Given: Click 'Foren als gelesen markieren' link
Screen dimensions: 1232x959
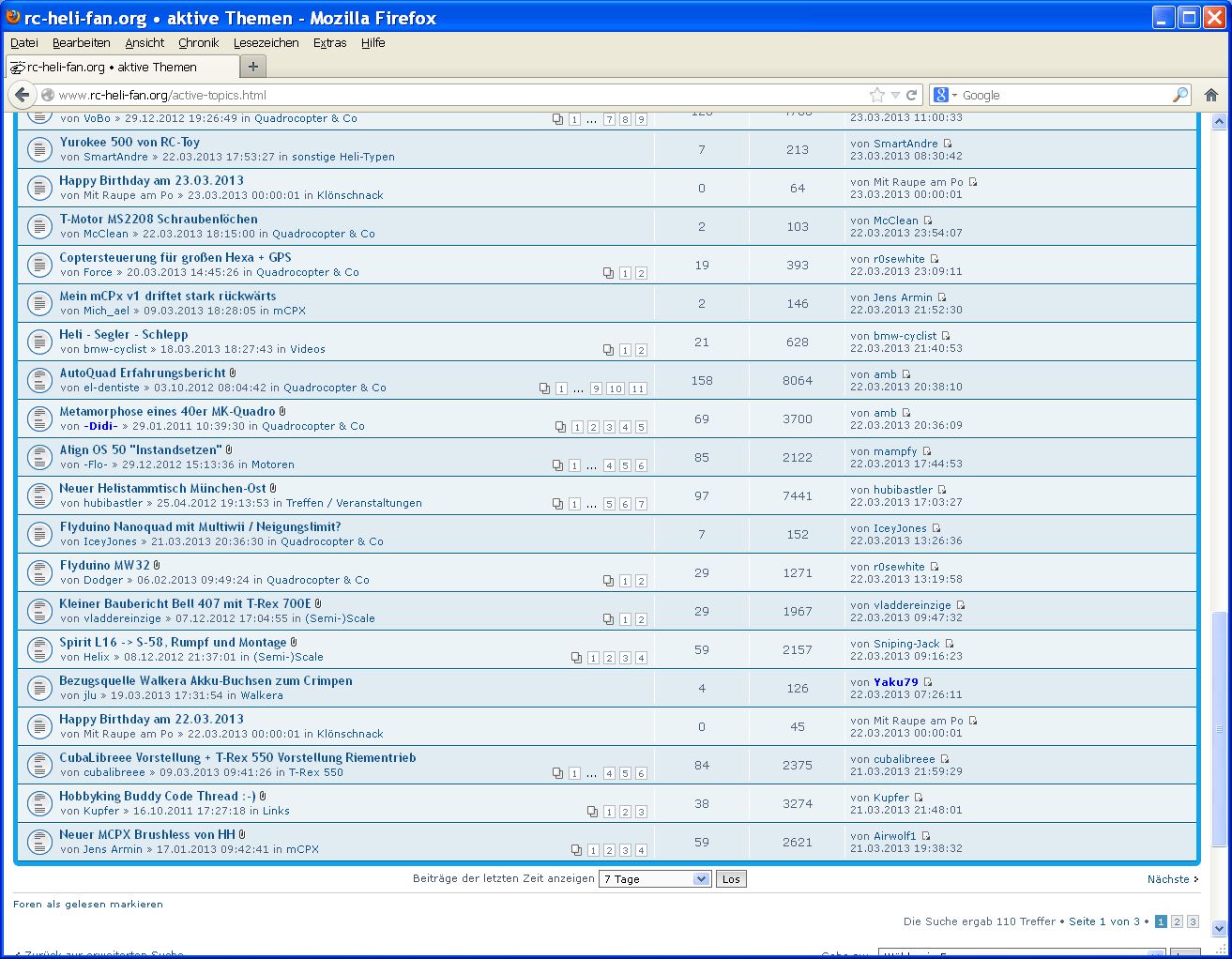Looking at the screenshot, I should click(88, 905).
